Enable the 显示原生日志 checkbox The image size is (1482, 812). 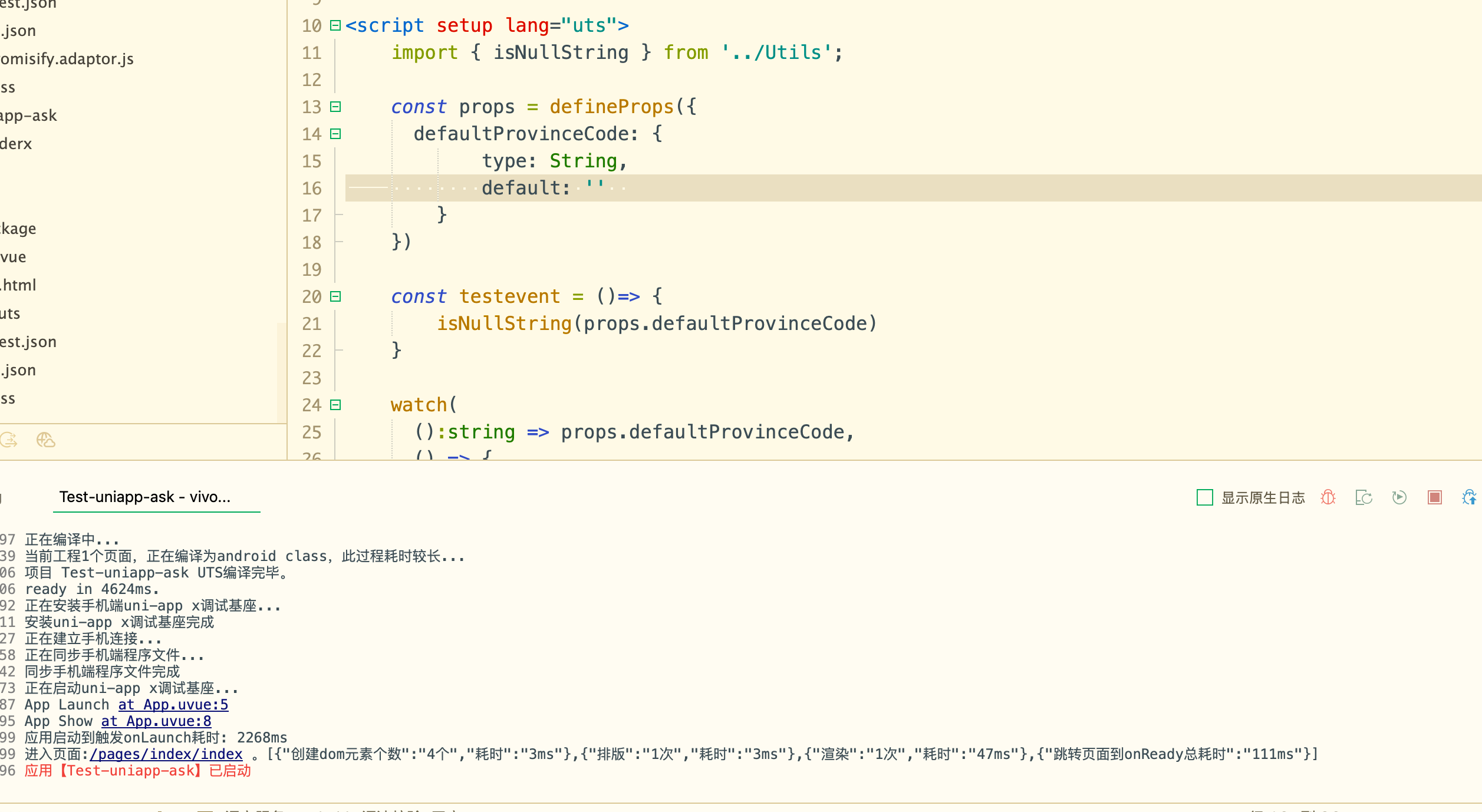[x=1204, y=497]
